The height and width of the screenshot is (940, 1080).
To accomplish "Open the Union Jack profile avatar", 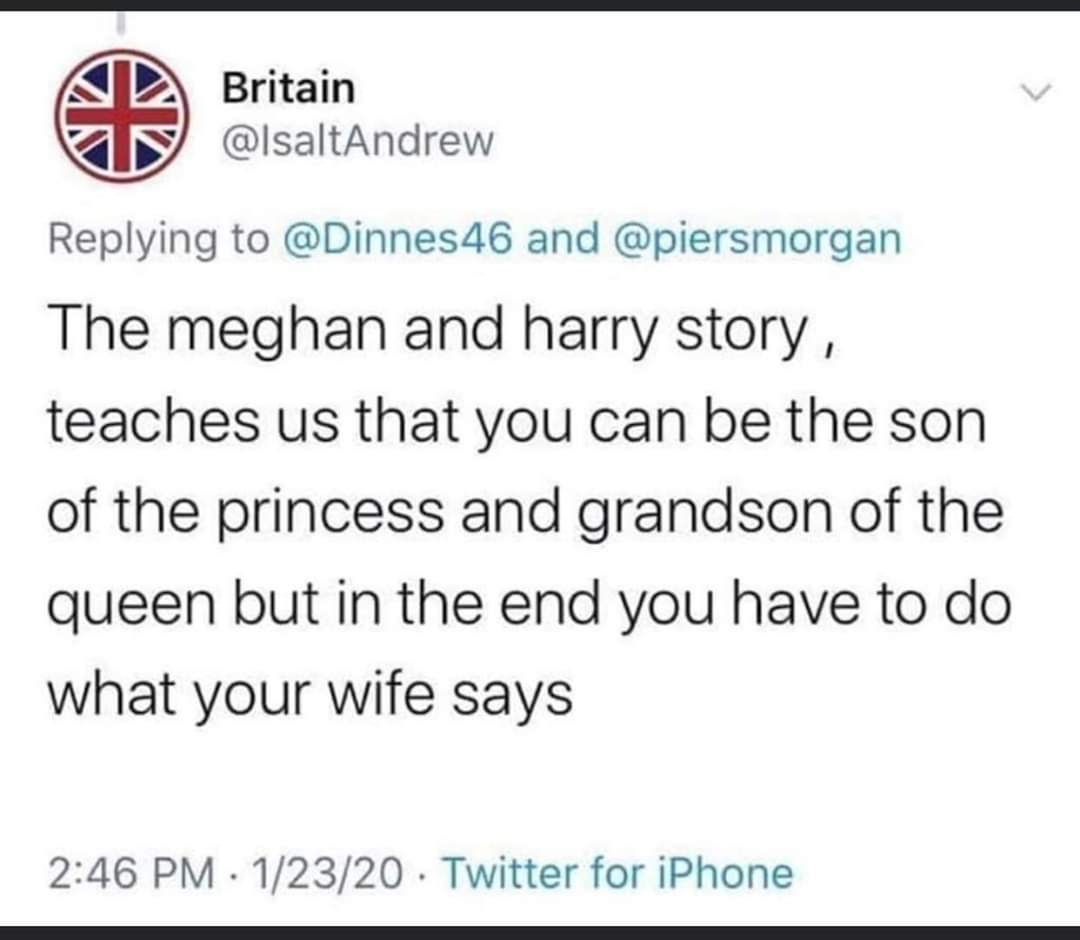I will coord(123,115).
